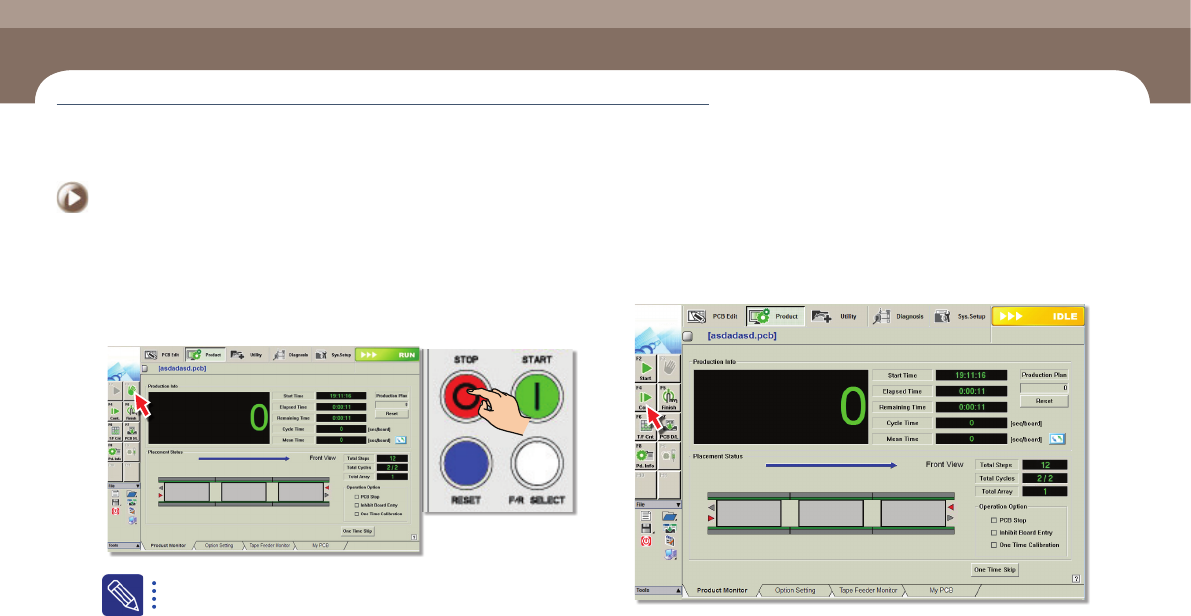Image resolution: width=1191 pixels, height=616 pixels.
Task: Click One Time Skip in RUN window
Action: (x=357, y=531)
